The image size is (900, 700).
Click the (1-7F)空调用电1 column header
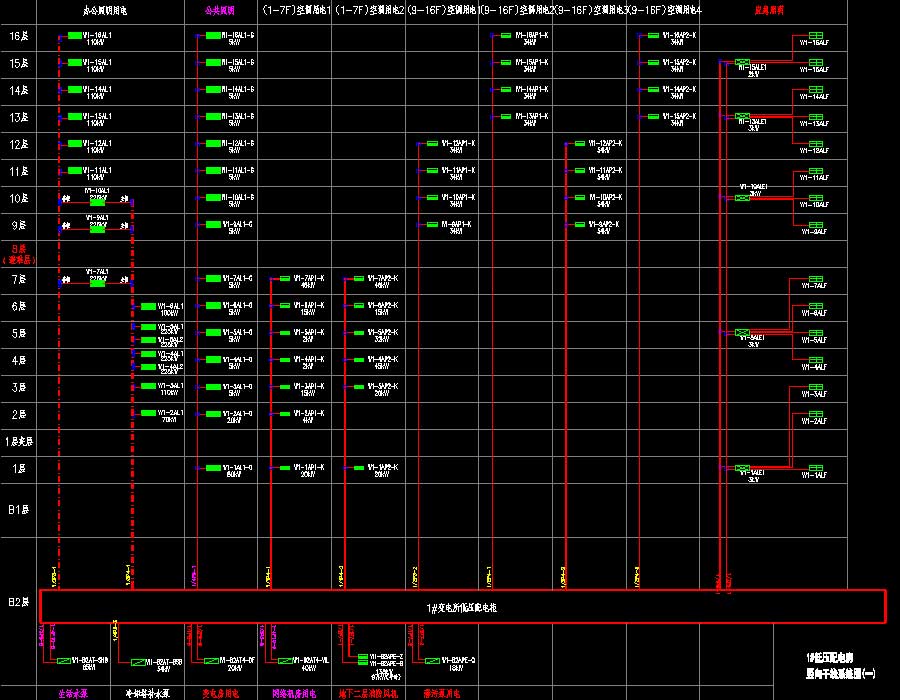[296, 10]
